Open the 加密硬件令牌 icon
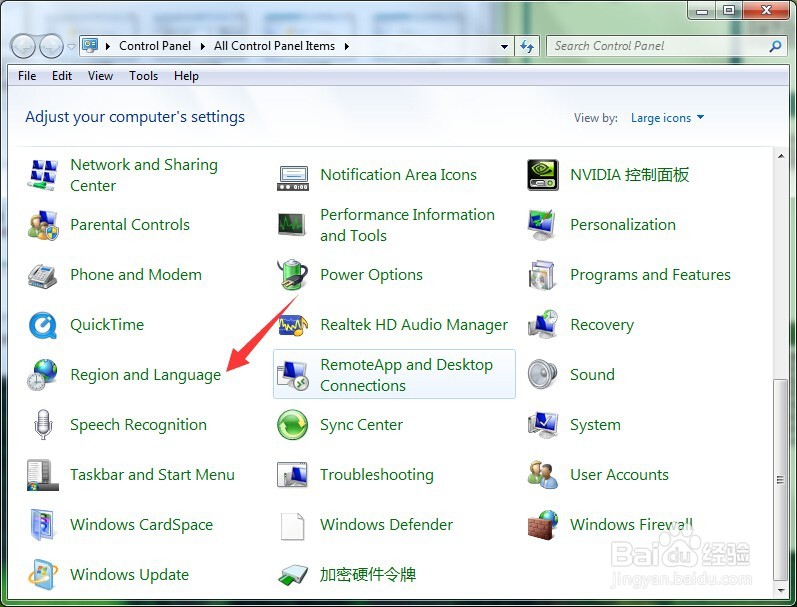 click(293, 575)
